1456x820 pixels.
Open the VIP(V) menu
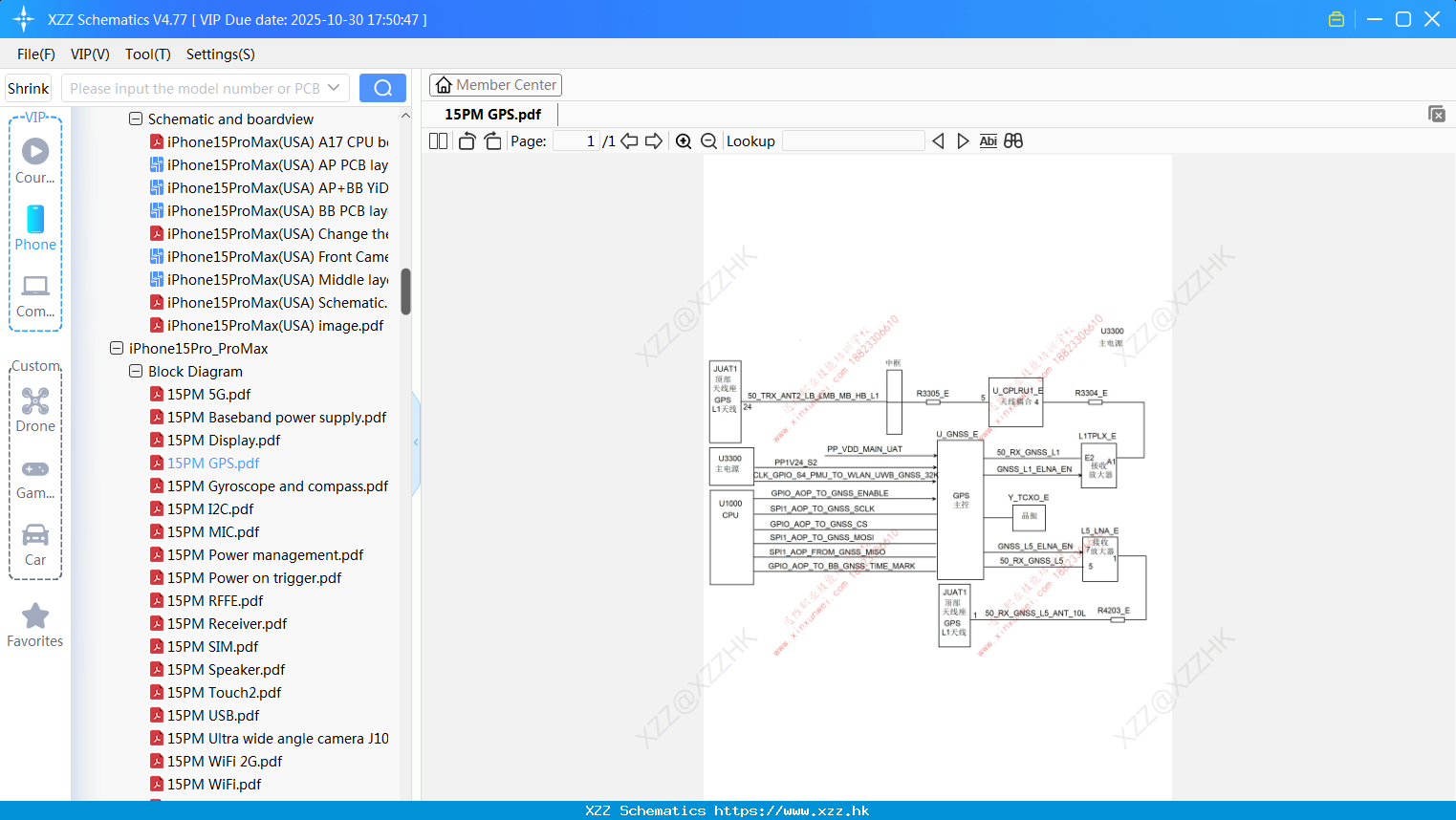[x=90, y=54]
